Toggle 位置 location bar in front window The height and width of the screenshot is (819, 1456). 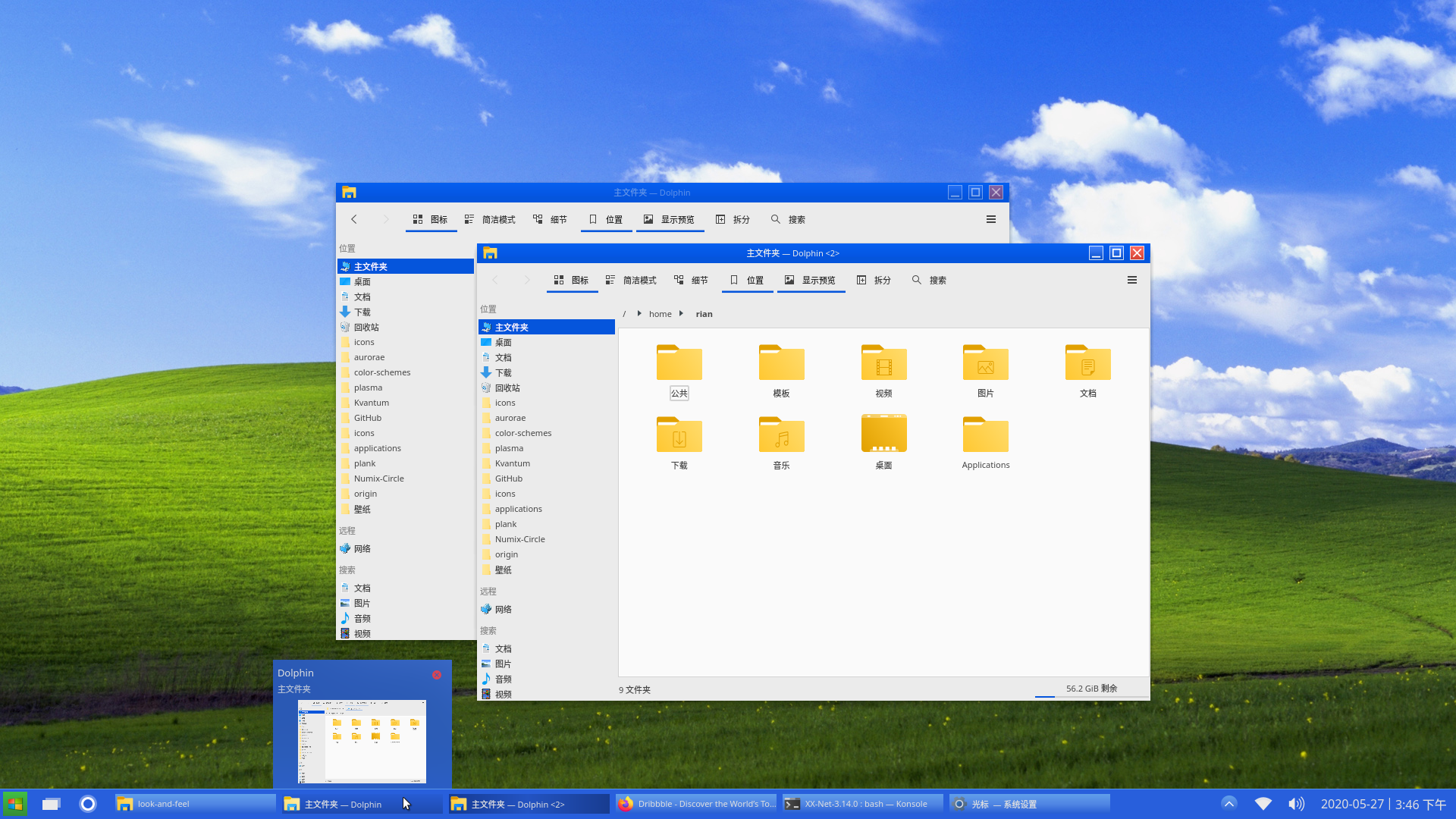pyautogui.click(x=747, y=280)
